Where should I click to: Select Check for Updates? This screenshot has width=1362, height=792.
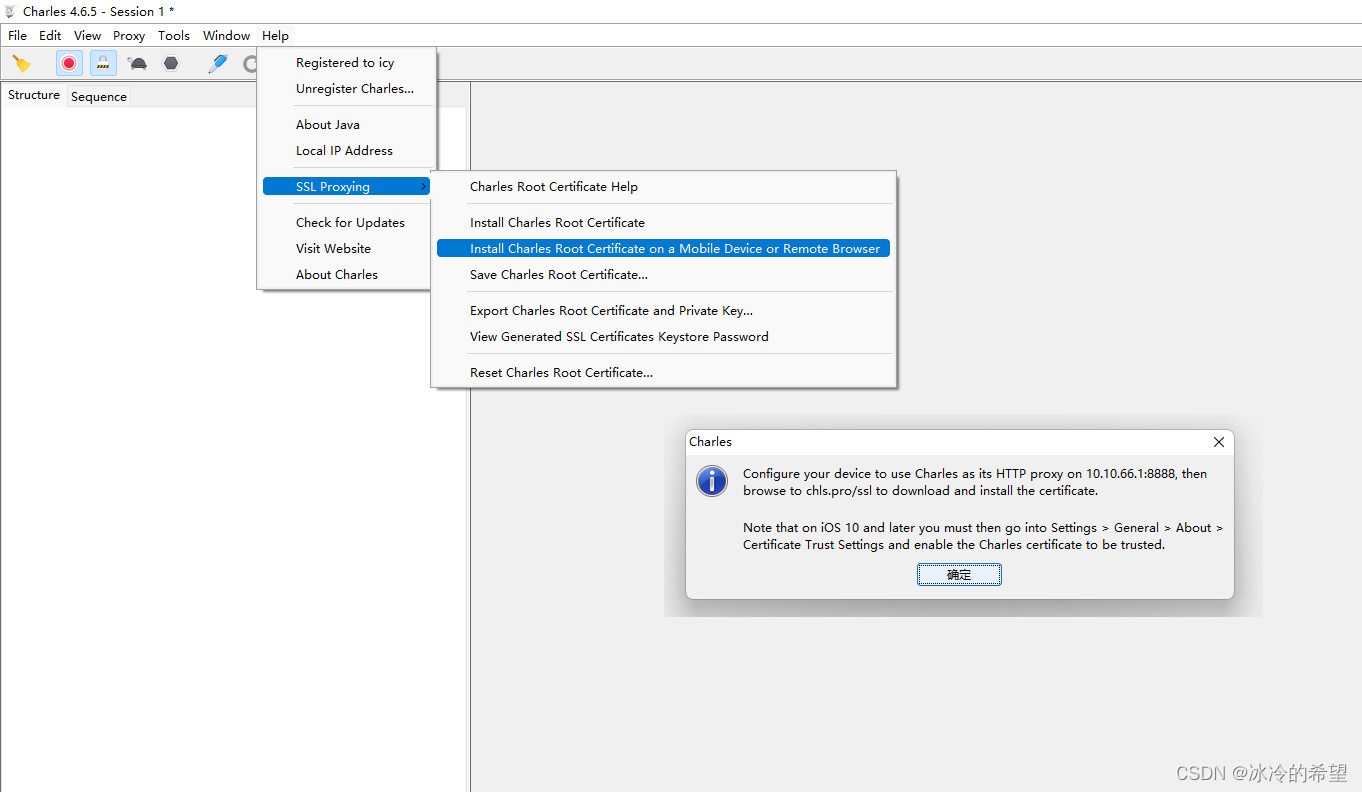coord(347,222)
